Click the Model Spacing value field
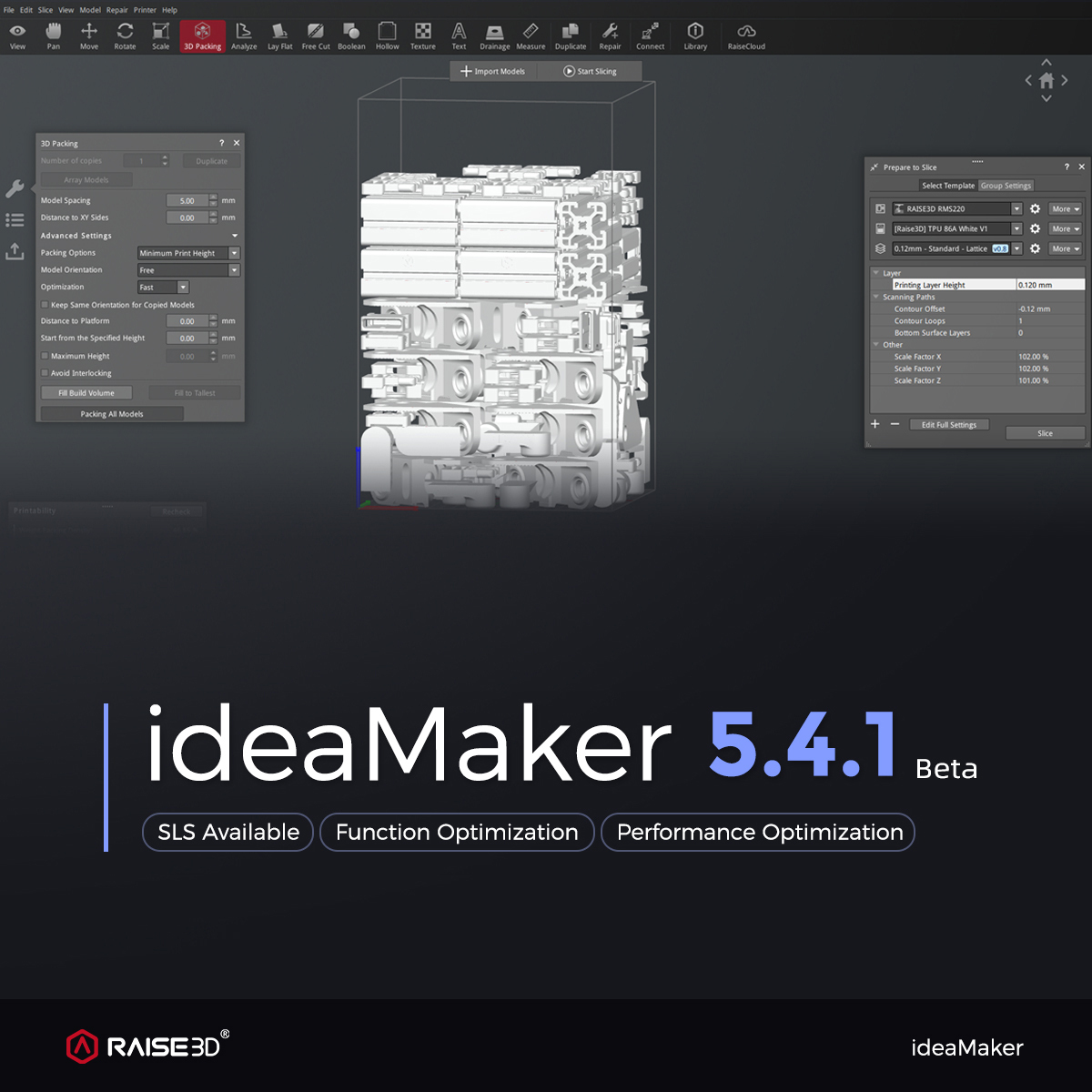The image size is (1092, 1092). (x=187, y=200)
